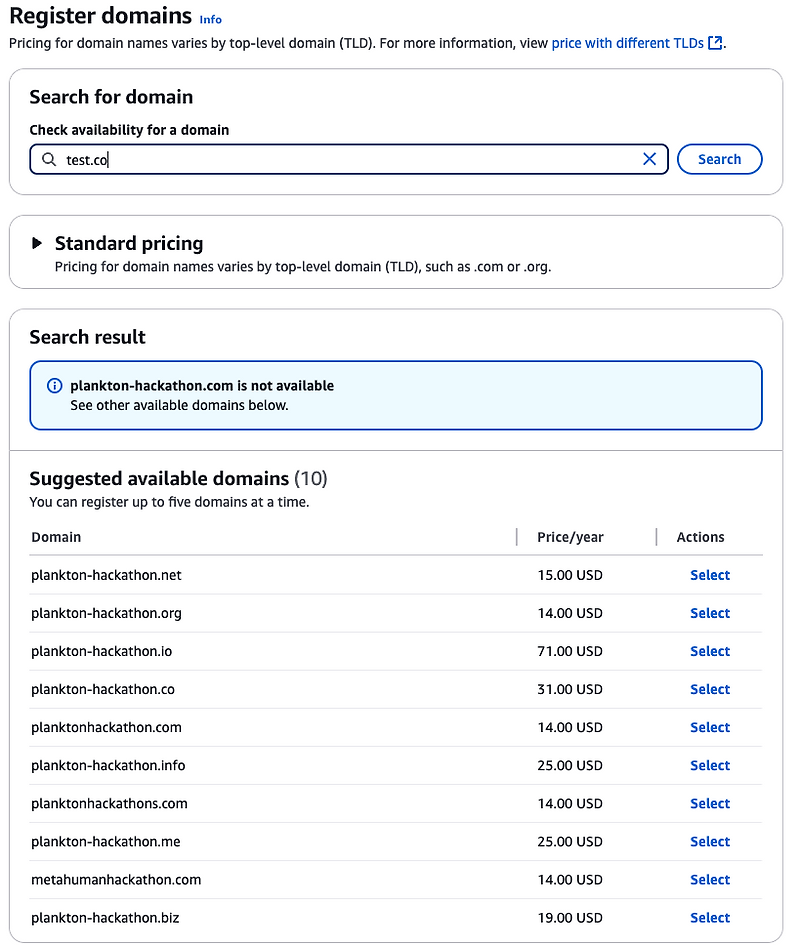
Task: Select the metahumanhackathon.com domain
Action: [710, 879]
